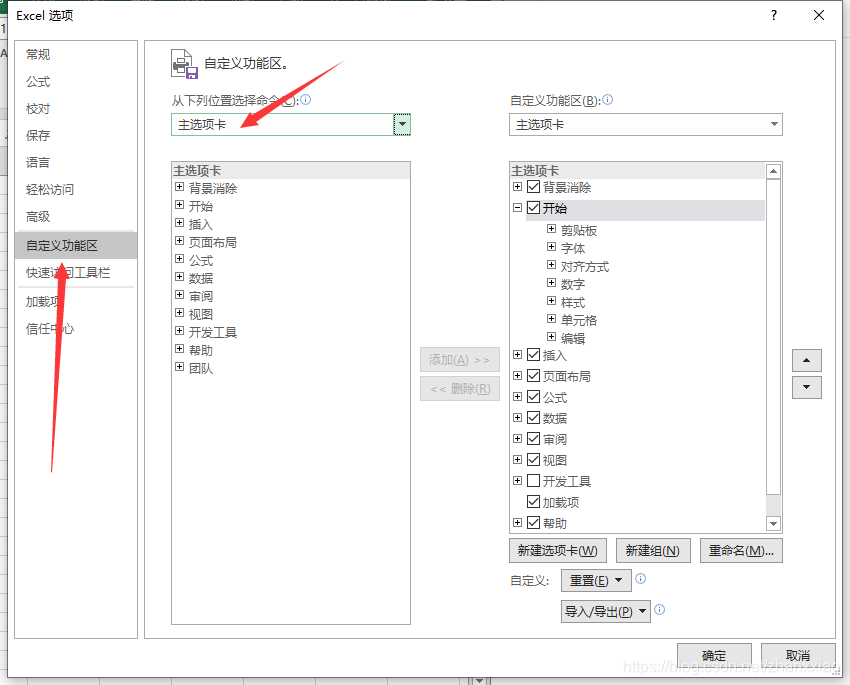This screenshot has height=685, width=850.
Task: Cancel with the 取消 button
Action: 798,655
